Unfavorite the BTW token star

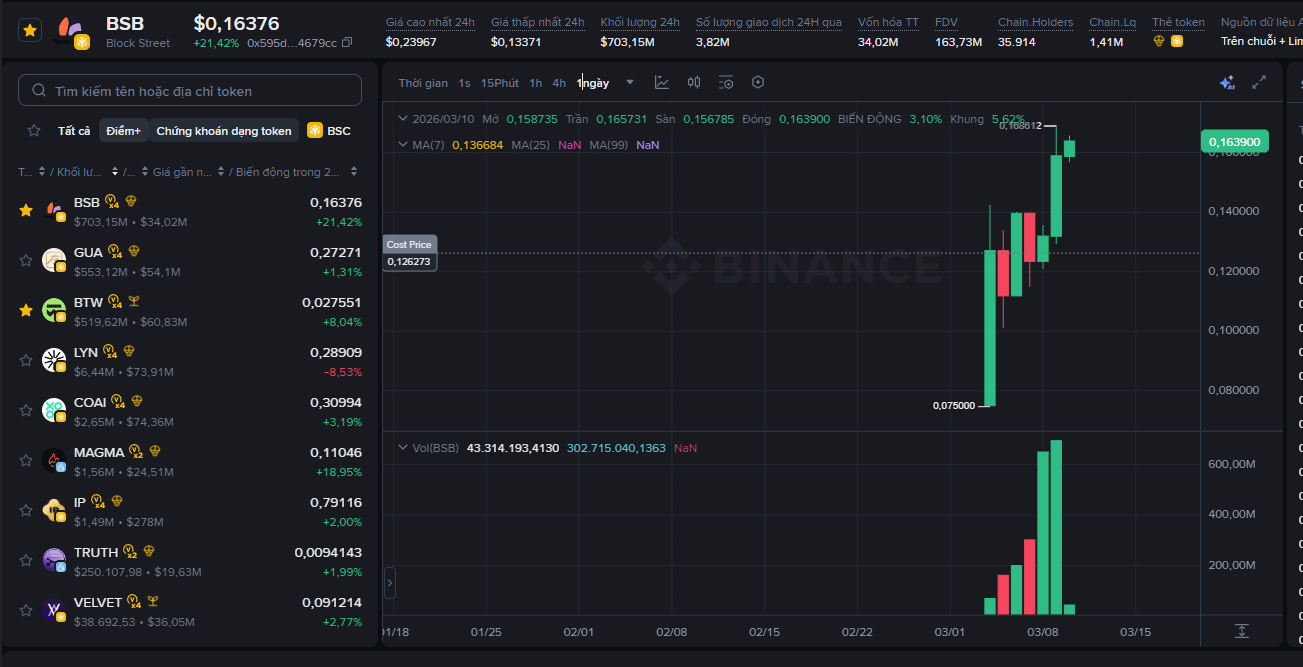pyautogui.click(x=26, y=310)
